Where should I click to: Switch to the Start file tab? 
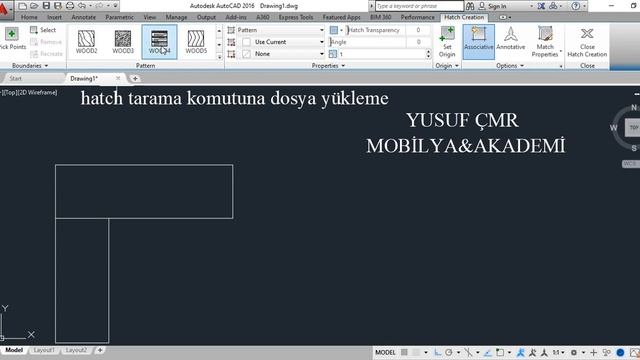click(16, 78)
